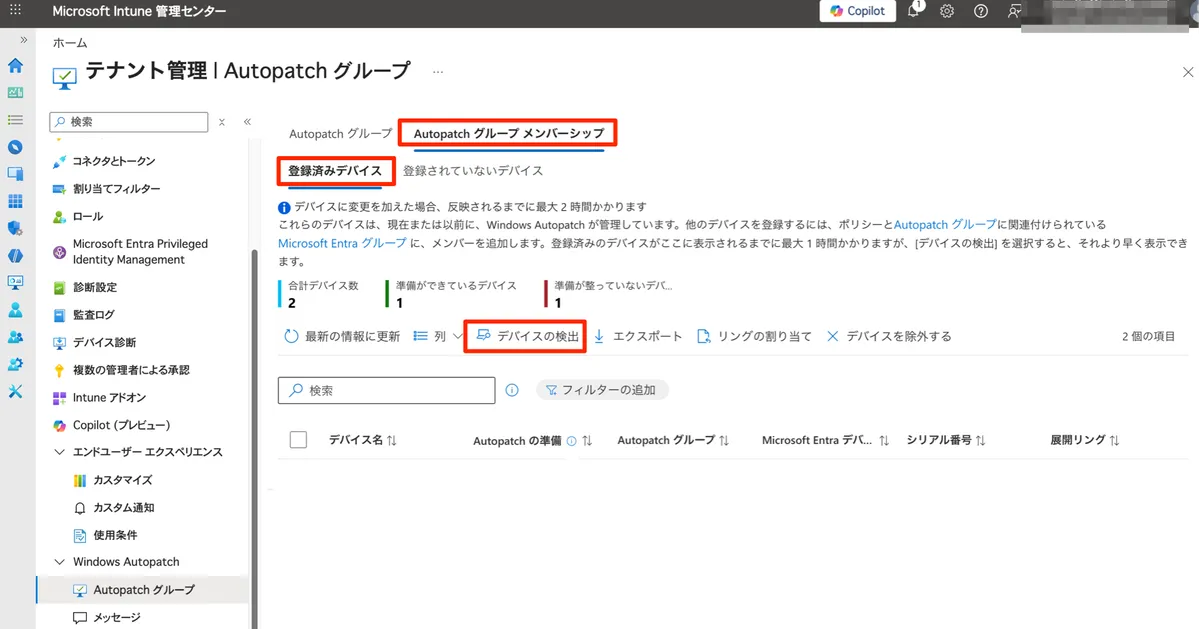Click the デバイスの検出 button
This screenshot has width=1200, height=629.
pyautogui.click(x=526, y=337)
